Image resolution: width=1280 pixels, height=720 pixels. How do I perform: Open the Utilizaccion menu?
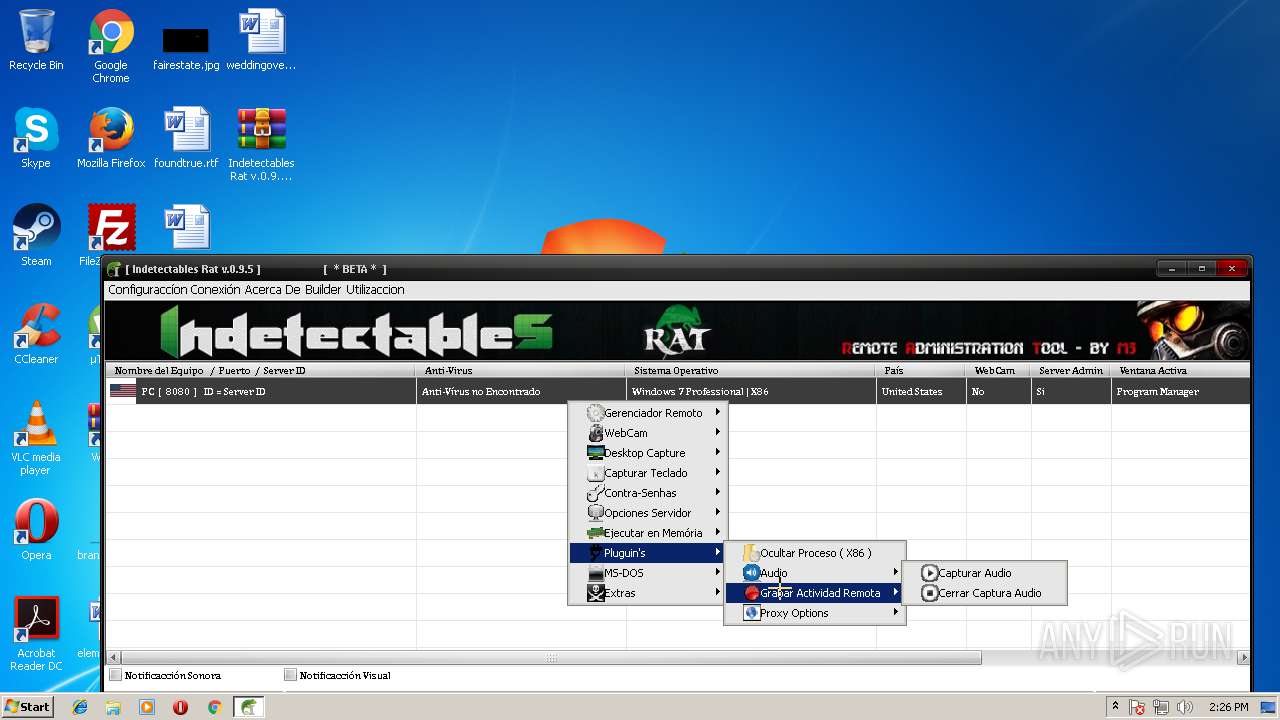pos(375,290)
